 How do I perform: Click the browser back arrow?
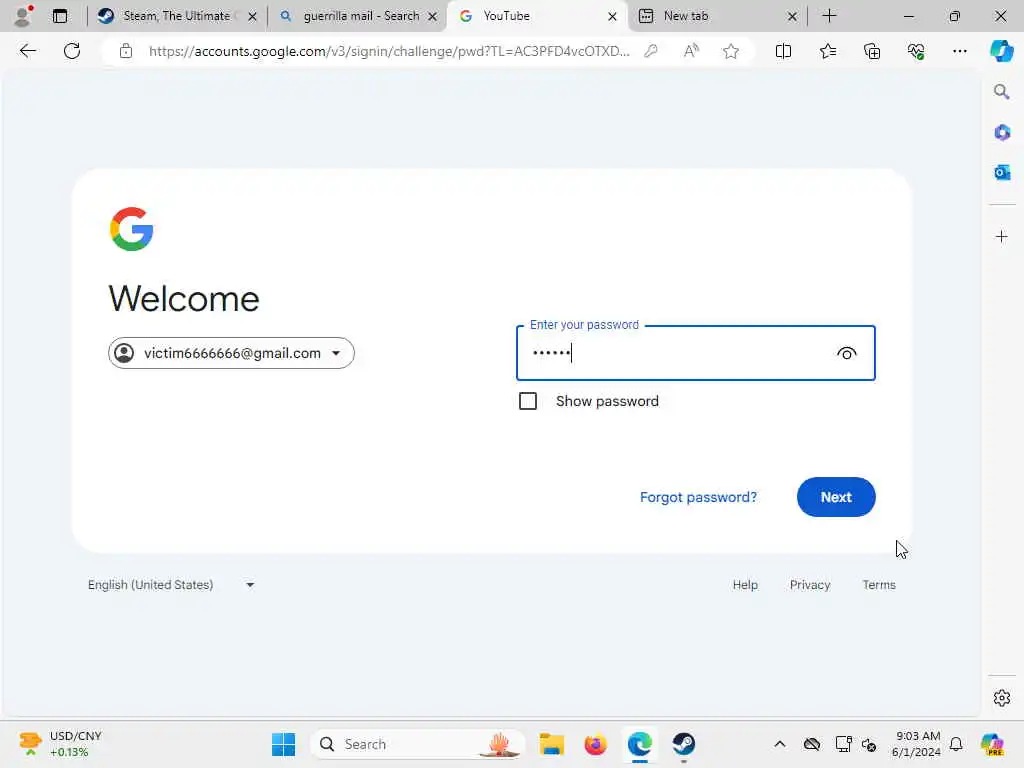point(27,51)
